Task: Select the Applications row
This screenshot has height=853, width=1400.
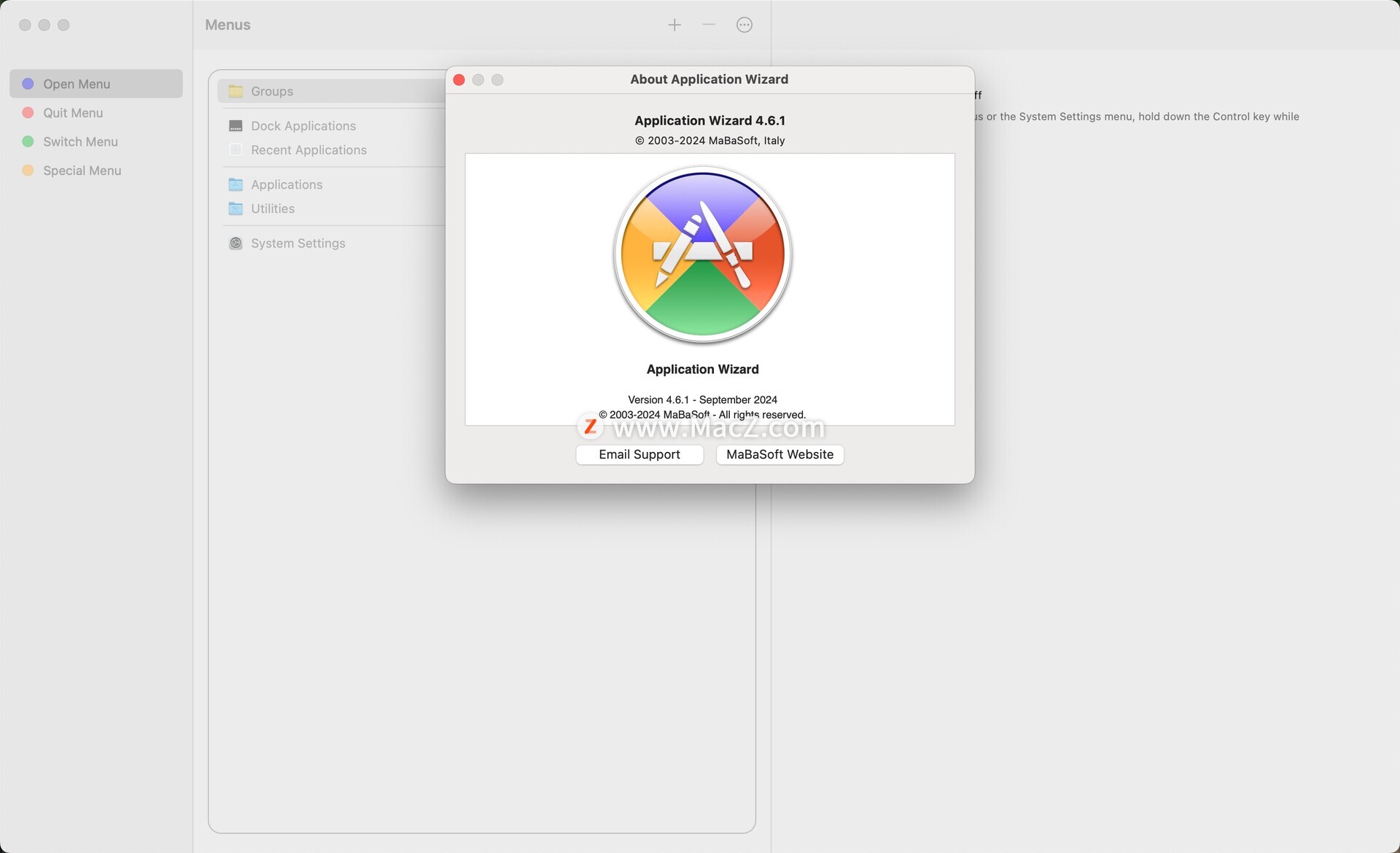Action: pos(332,184)
